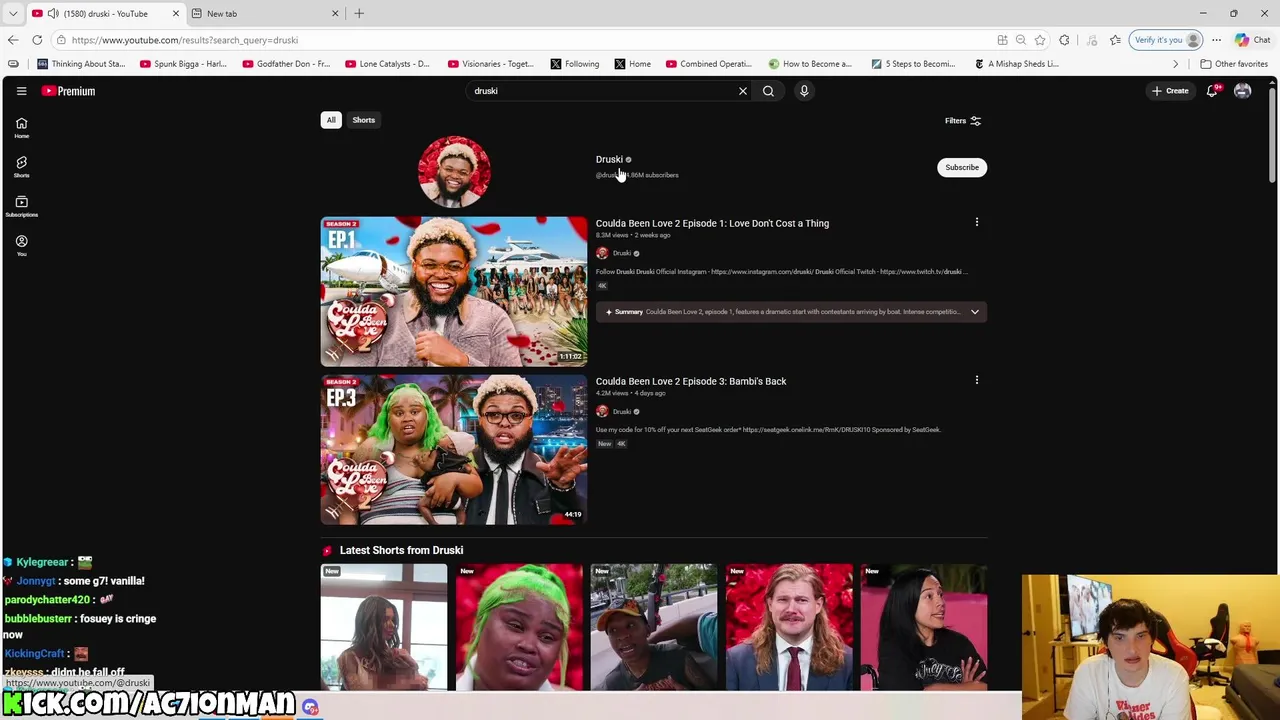1280x720 pixels.
Task: Clear the search box with X icon
Action: click(743, 91)
